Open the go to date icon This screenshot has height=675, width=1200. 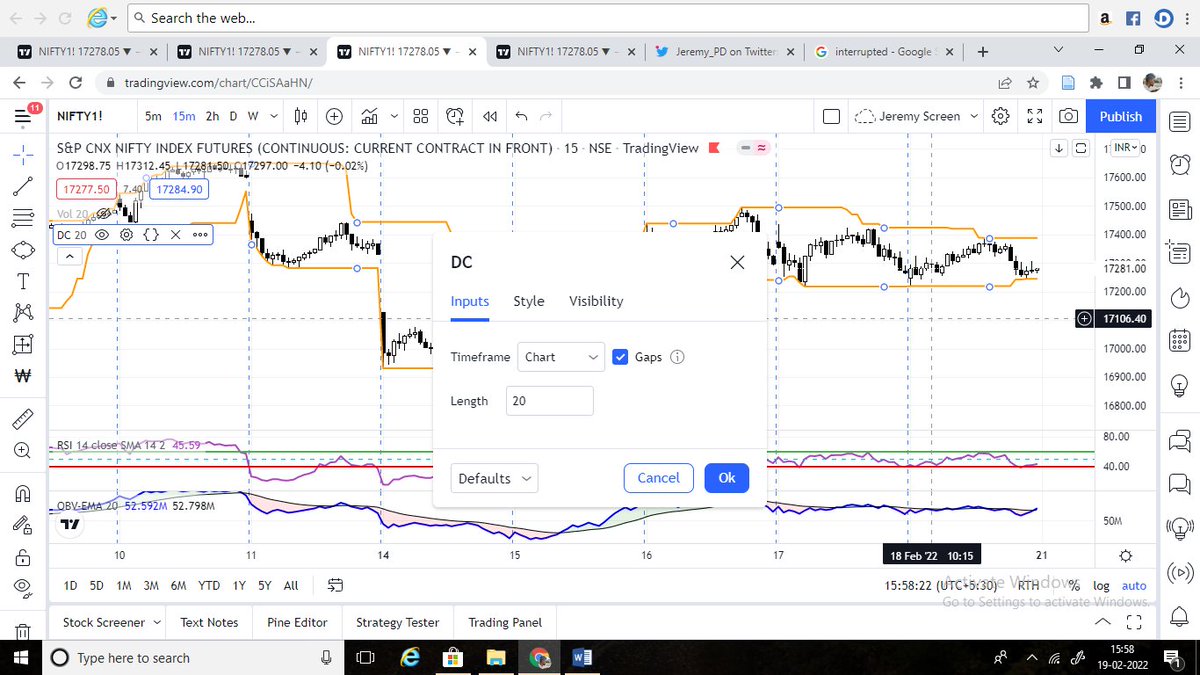(336, 585)
